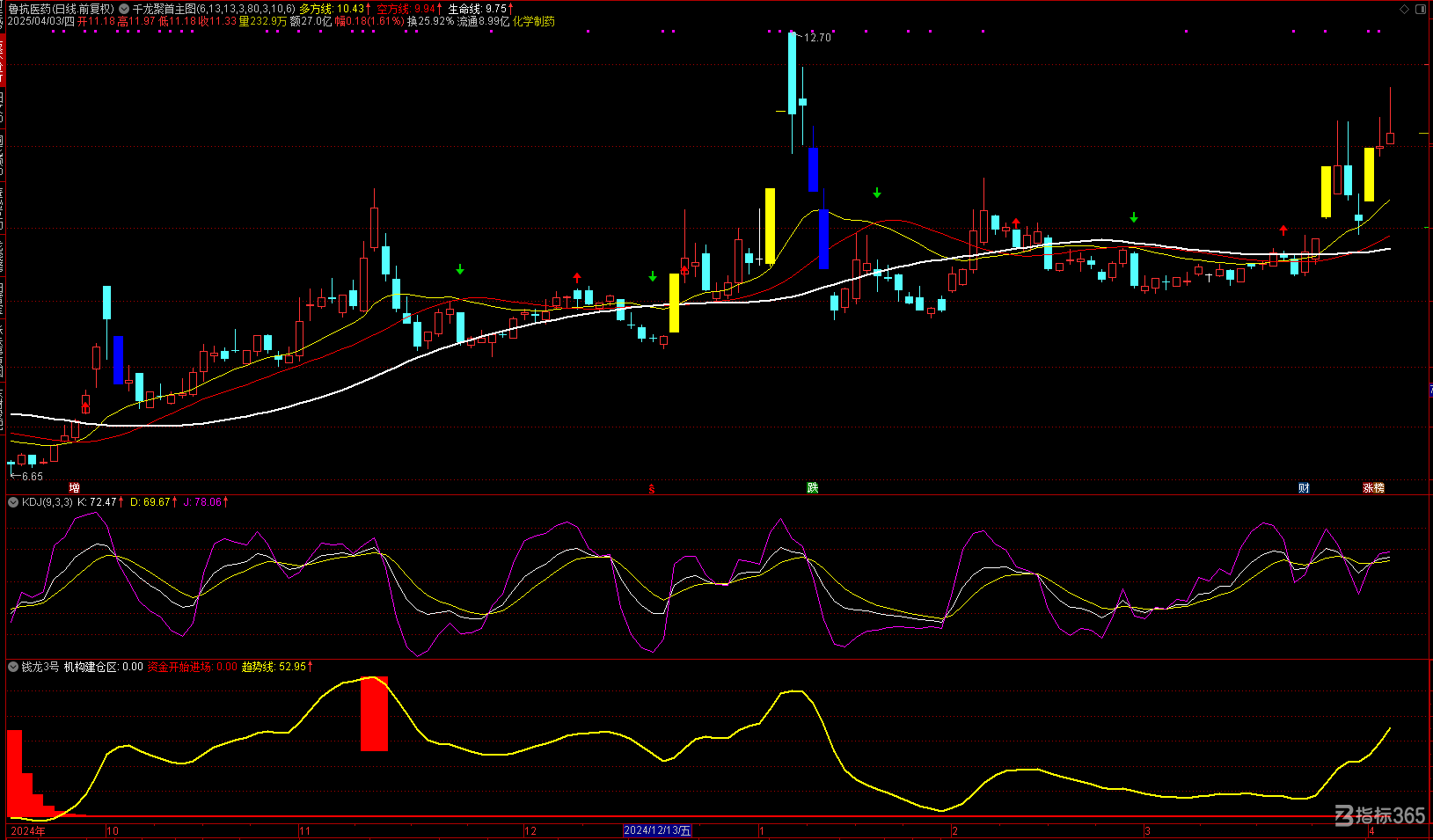Click the 生命线: 9.75 value
The height and width of the screenshot is (840, 1433).
click(478, 9)
